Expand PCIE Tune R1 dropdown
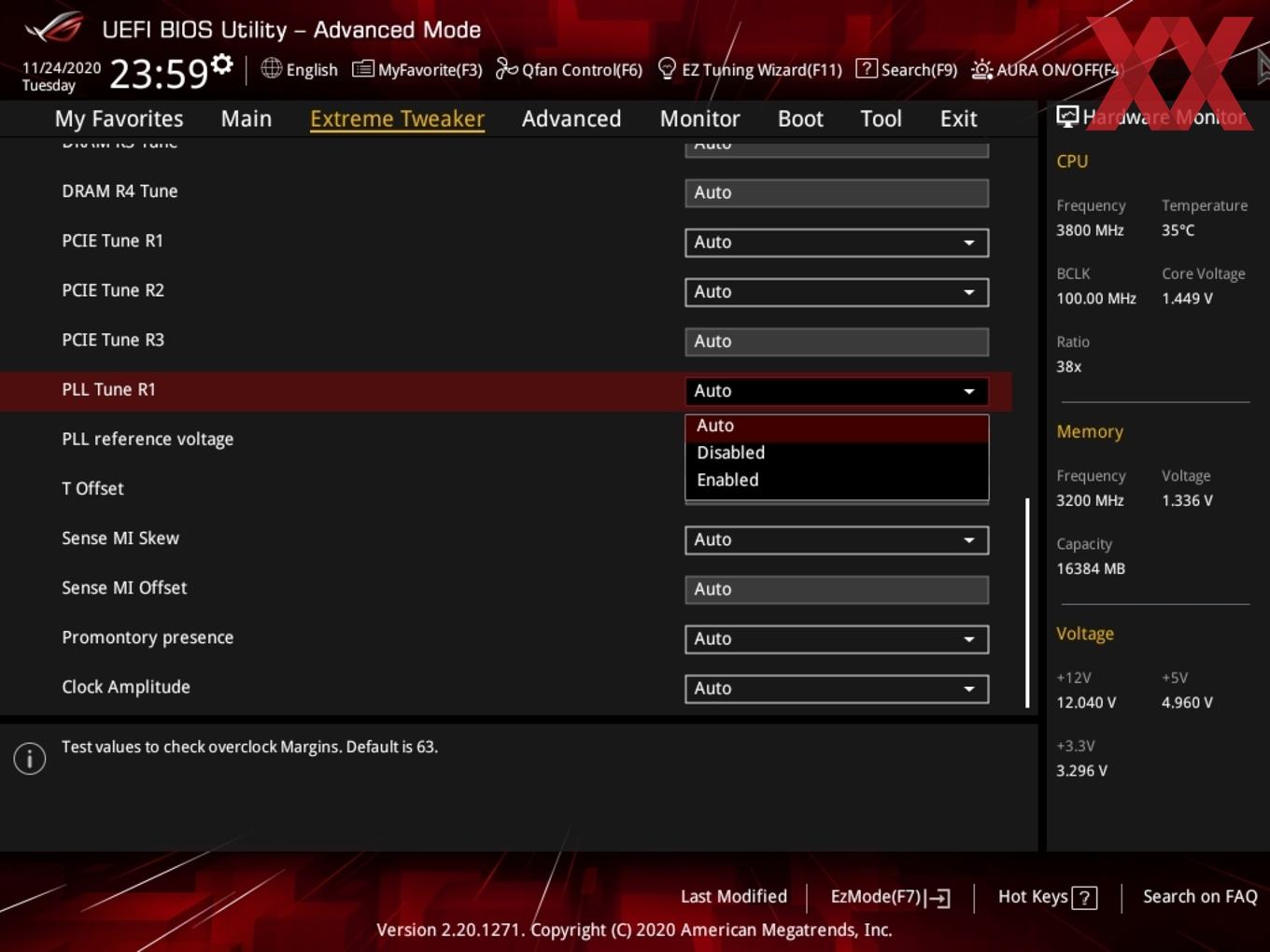The height and width of the screenshot is (952, 1270). pyautogui.click(x=837, y=243)
